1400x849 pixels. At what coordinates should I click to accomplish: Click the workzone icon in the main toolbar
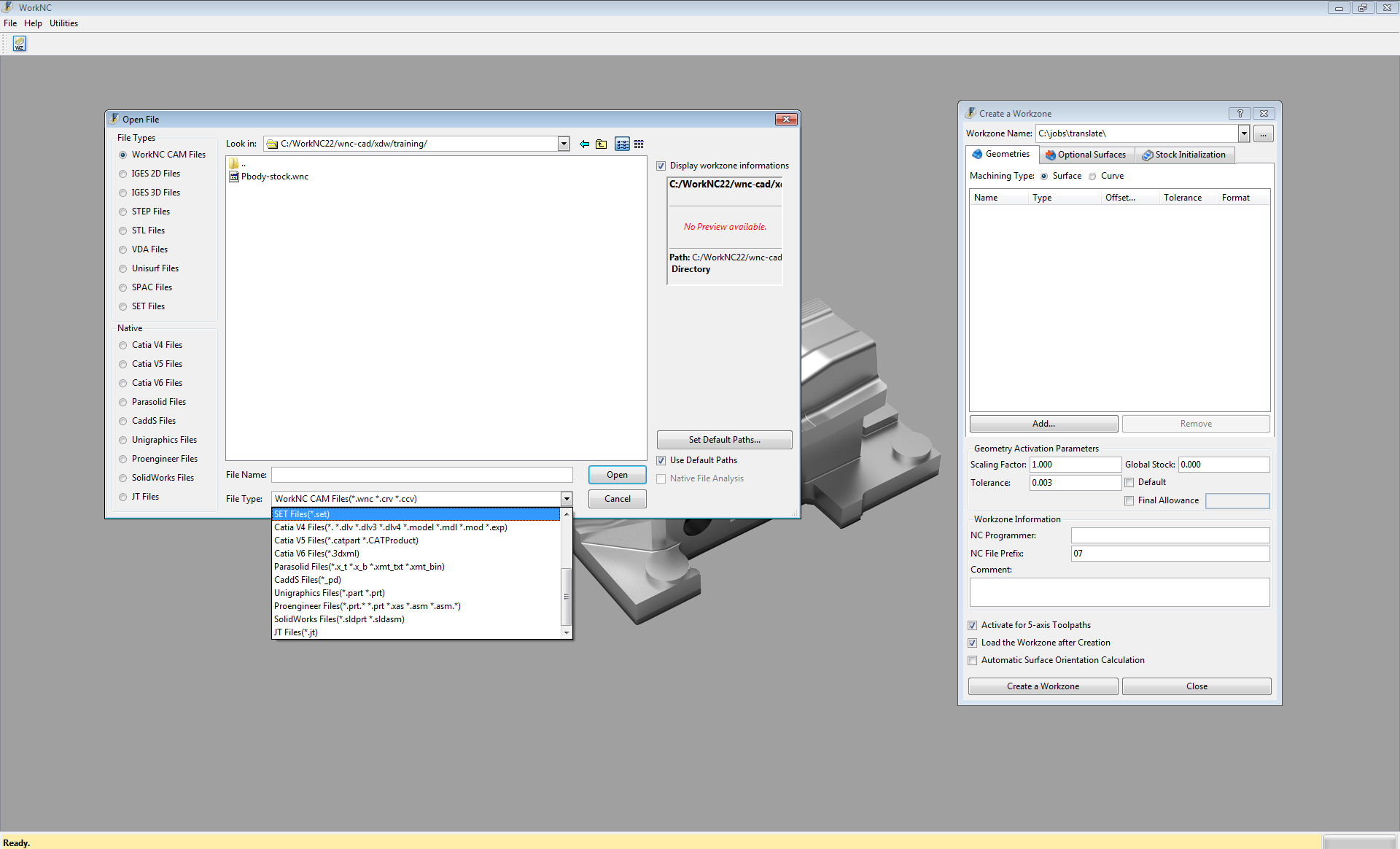click(20, 44)
